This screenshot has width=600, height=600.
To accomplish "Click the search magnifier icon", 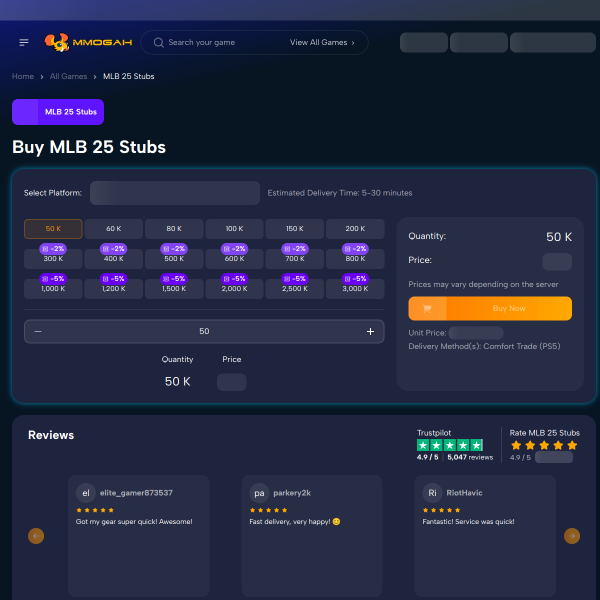I will click(158, 42).
